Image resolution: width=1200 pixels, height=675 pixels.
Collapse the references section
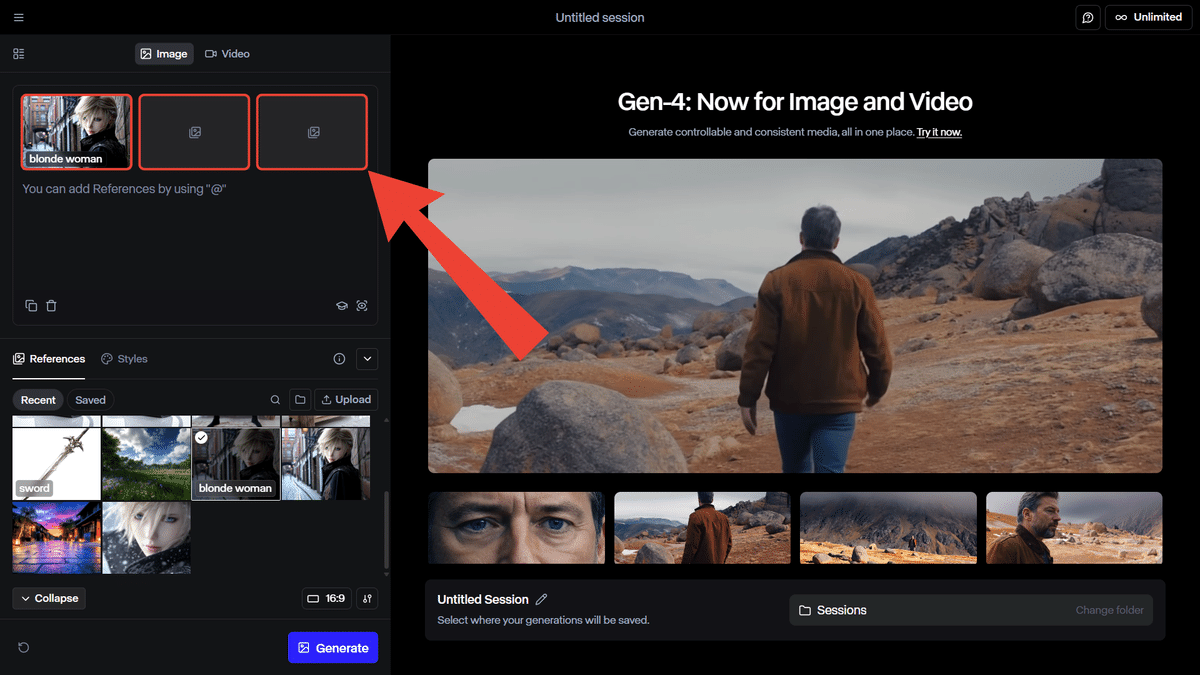[x=49, y=598]
